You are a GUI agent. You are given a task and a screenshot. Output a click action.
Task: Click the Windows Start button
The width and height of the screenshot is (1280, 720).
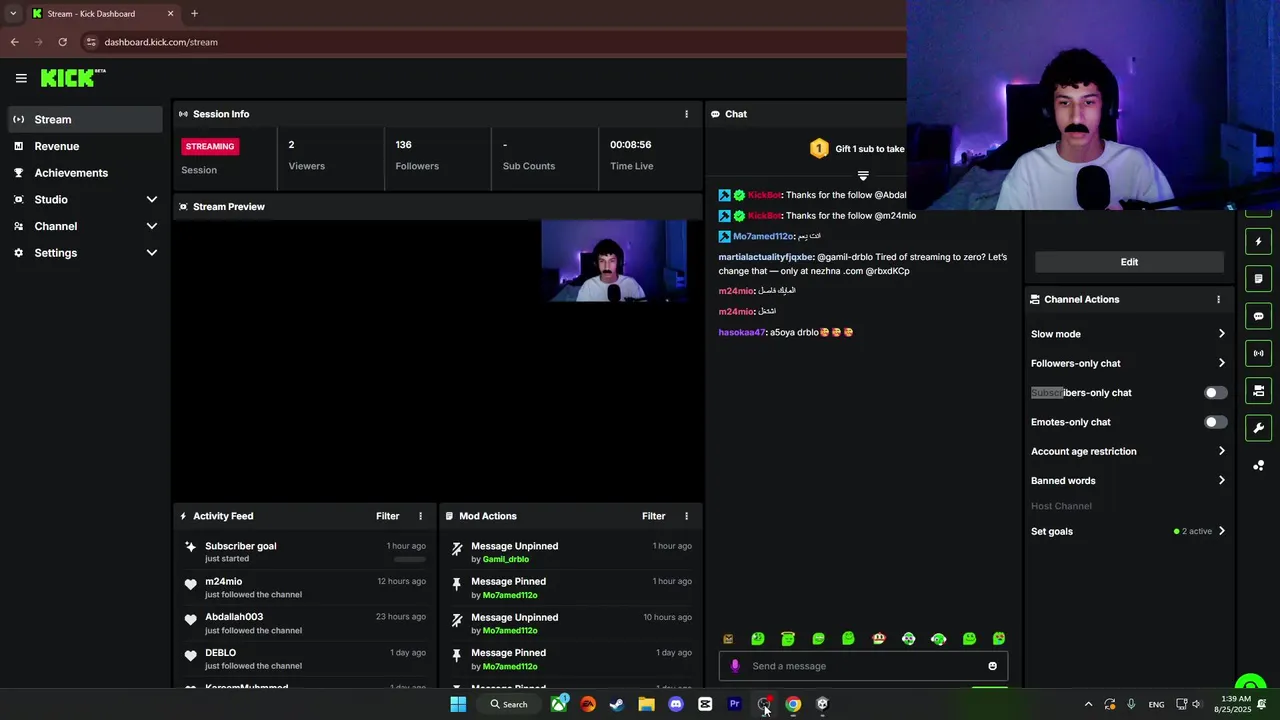point(458,704)
